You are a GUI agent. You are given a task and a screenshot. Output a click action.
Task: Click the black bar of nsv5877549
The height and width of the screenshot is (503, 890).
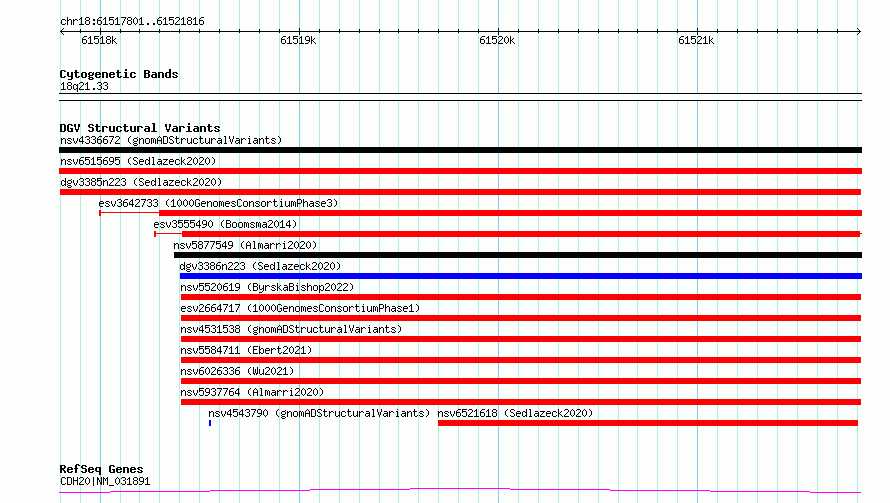pyautogui.click(x=518, y=255)
